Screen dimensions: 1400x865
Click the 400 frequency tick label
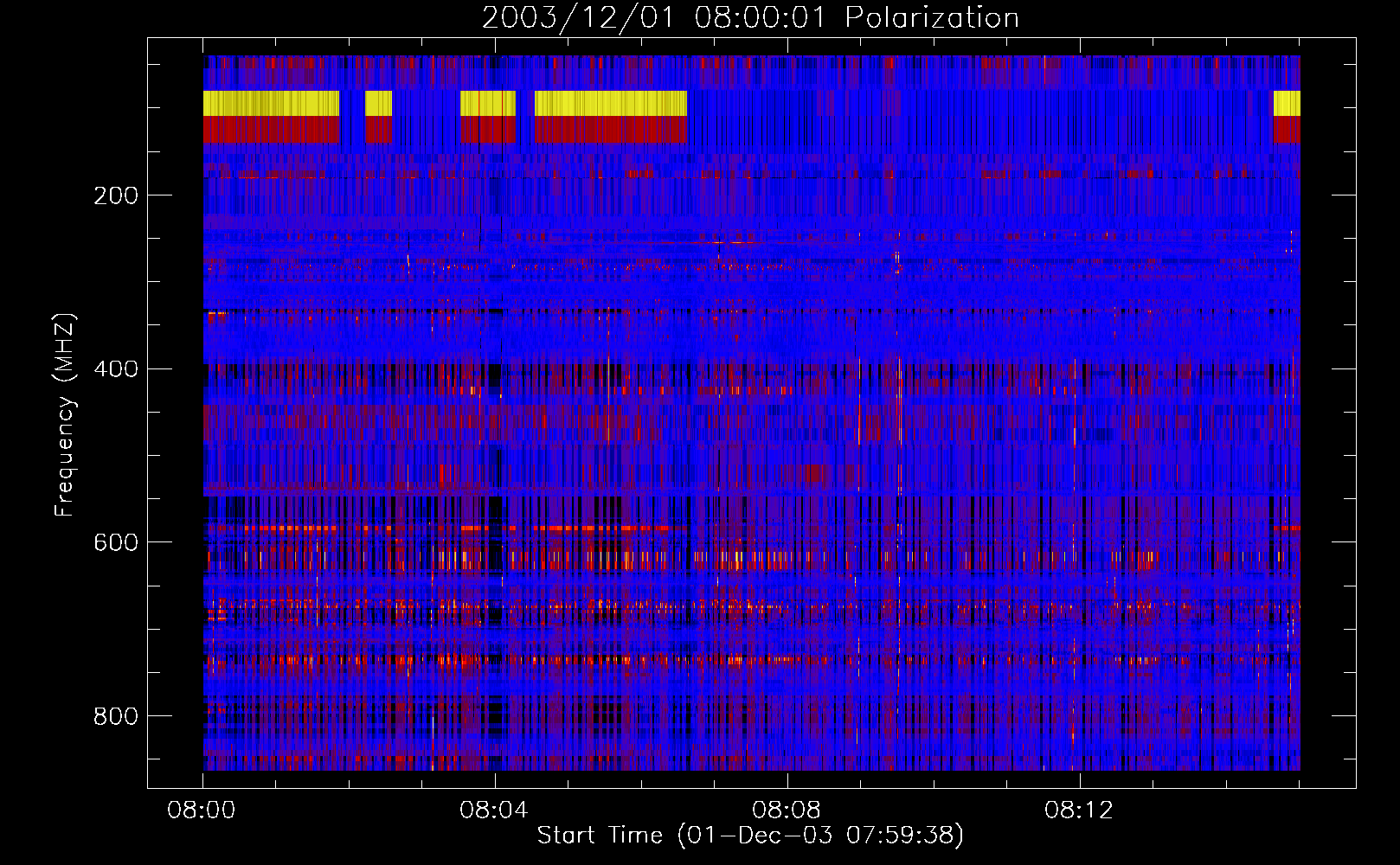(x=116, y=369)
